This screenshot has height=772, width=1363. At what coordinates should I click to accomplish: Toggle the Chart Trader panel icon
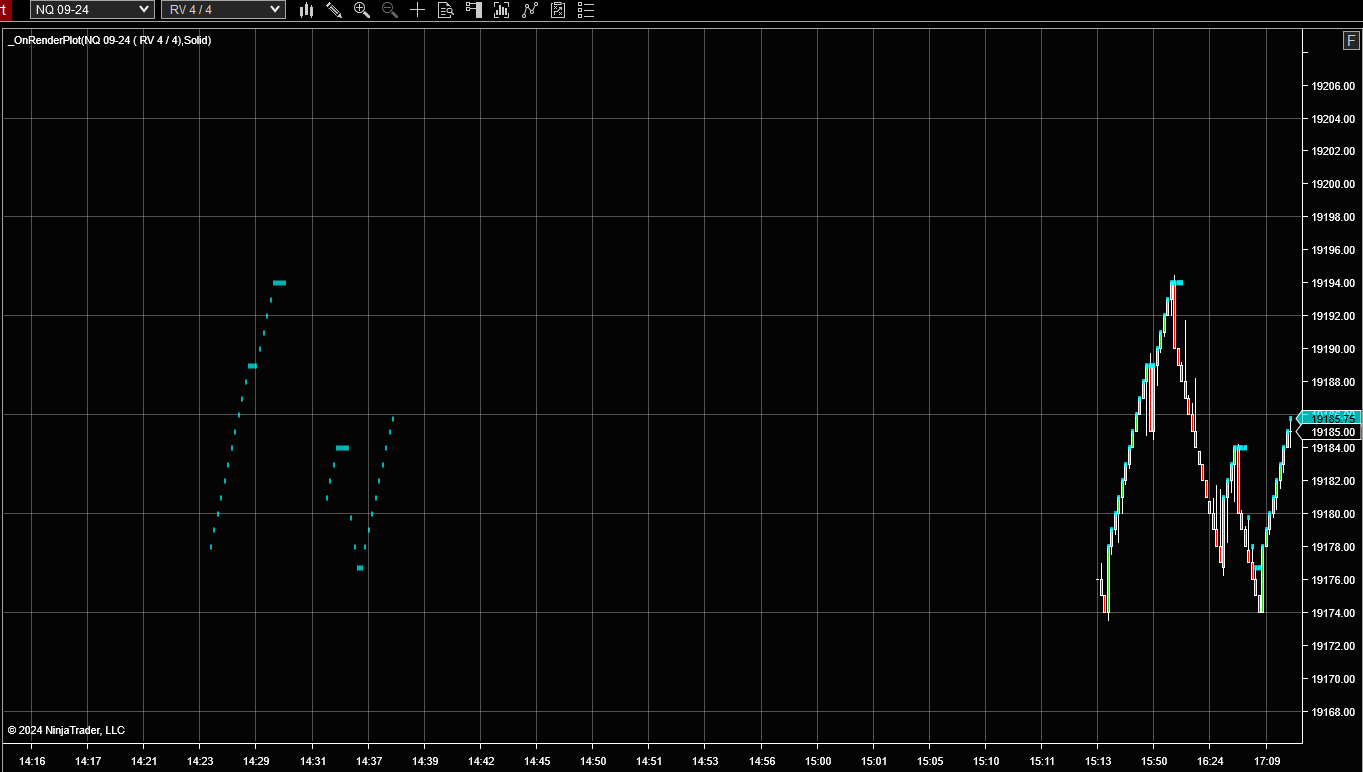point(474,10)
